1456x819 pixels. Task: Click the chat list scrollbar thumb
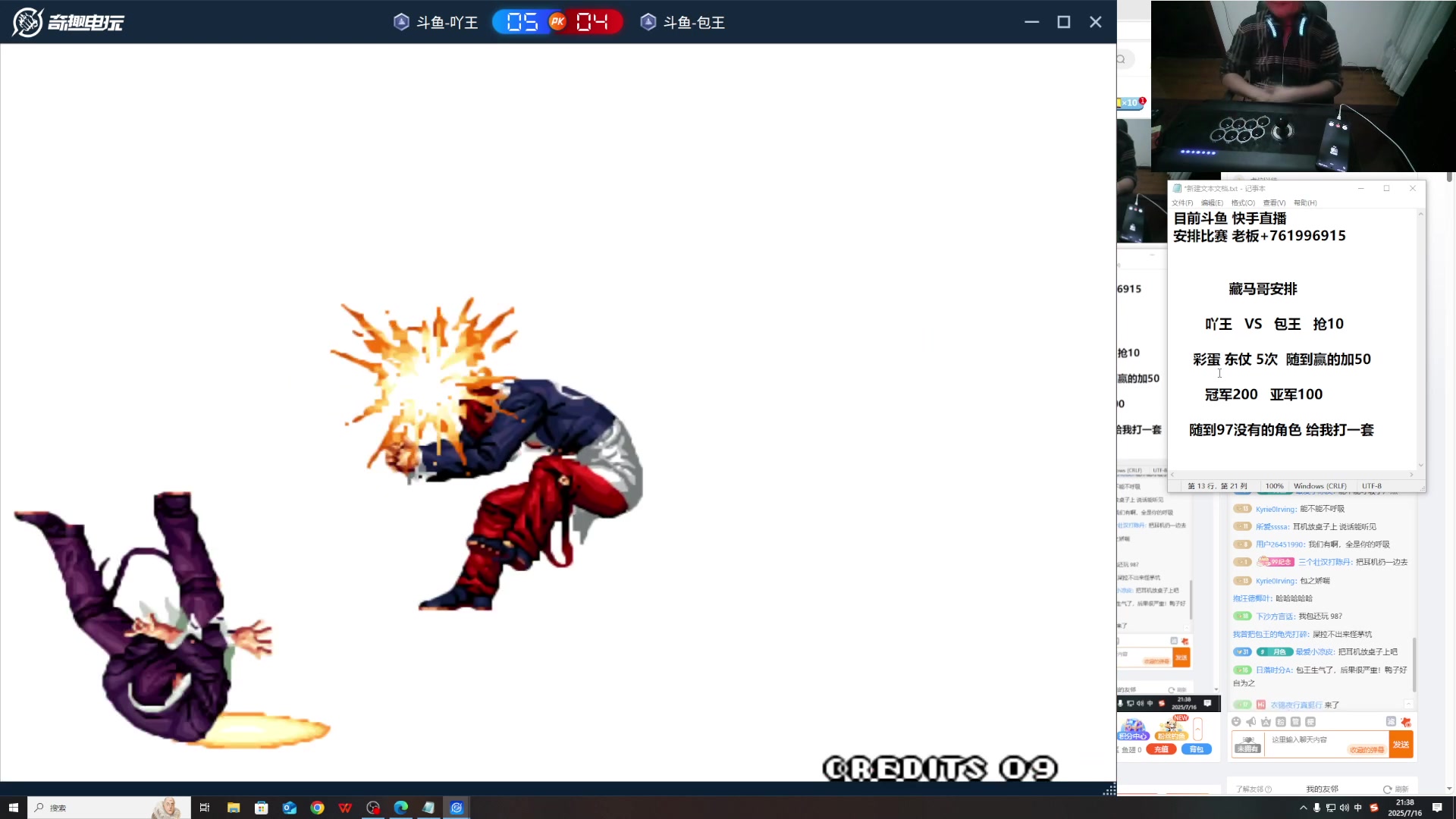[1414, 664]
